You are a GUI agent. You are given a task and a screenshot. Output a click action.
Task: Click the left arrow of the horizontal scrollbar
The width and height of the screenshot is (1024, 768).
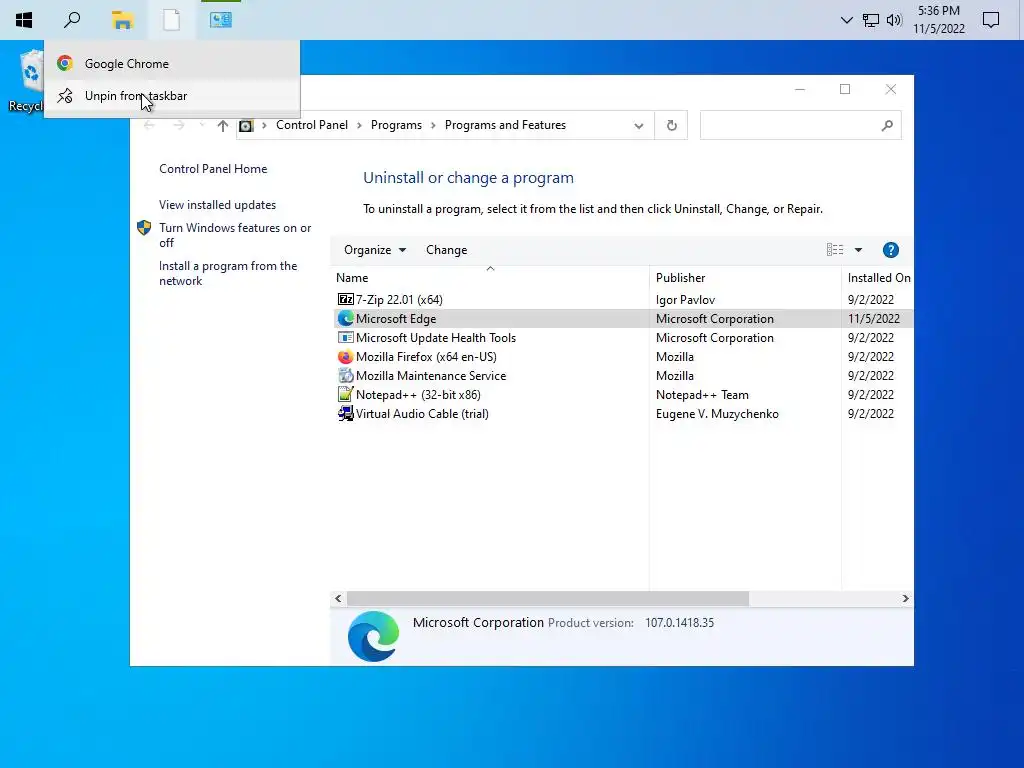click(x=338, y=598)
